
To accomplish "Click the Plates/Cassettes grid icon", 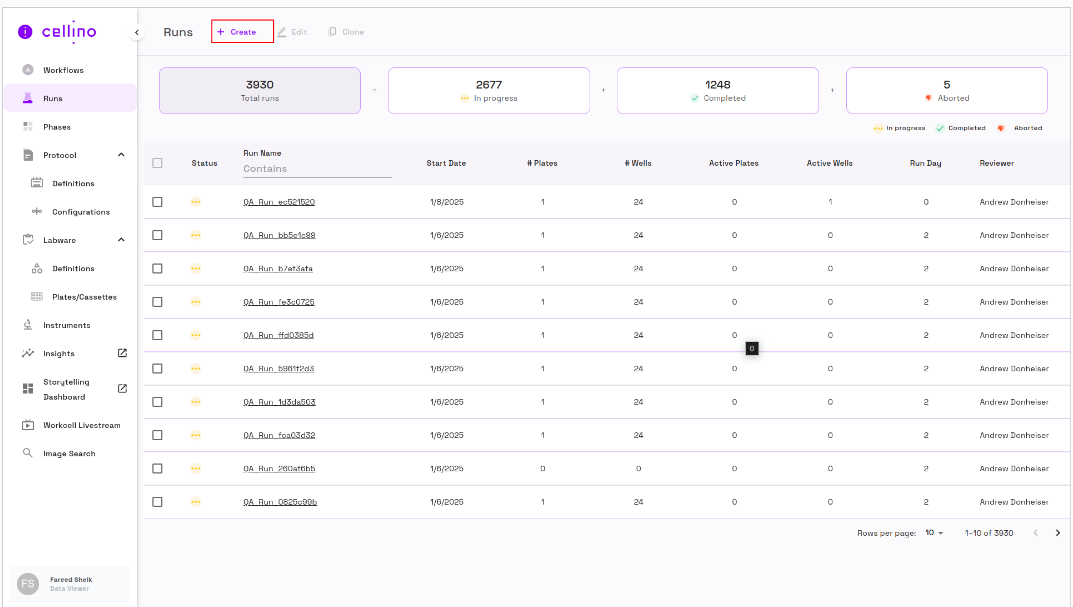I will [x=37, y=297].
